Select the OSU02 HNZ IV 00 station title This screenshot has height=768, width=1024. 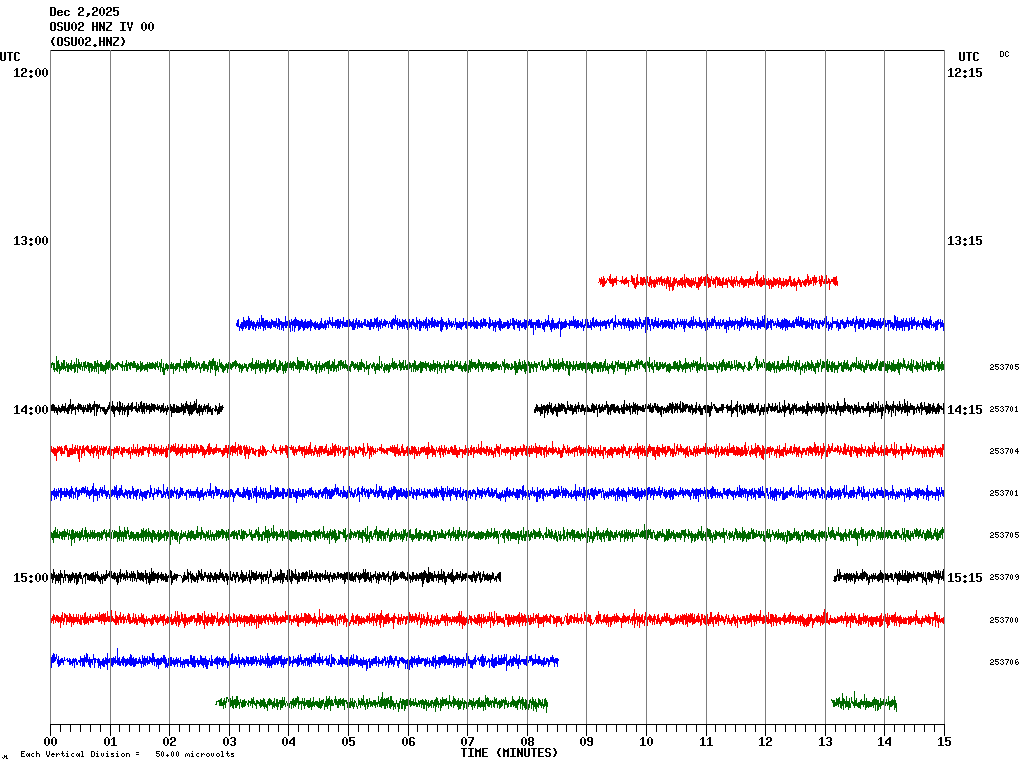tap(102, 27)
